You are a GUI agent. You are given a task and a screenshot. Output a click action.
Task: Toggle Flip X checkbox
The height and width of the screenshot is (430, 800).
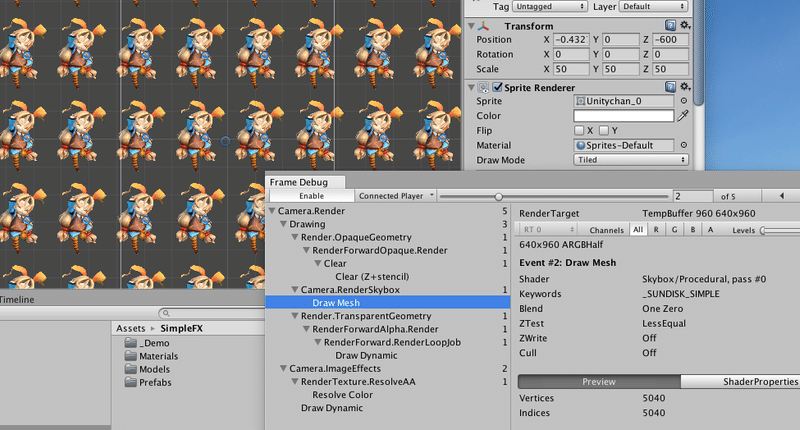click(x=579, y=131)
